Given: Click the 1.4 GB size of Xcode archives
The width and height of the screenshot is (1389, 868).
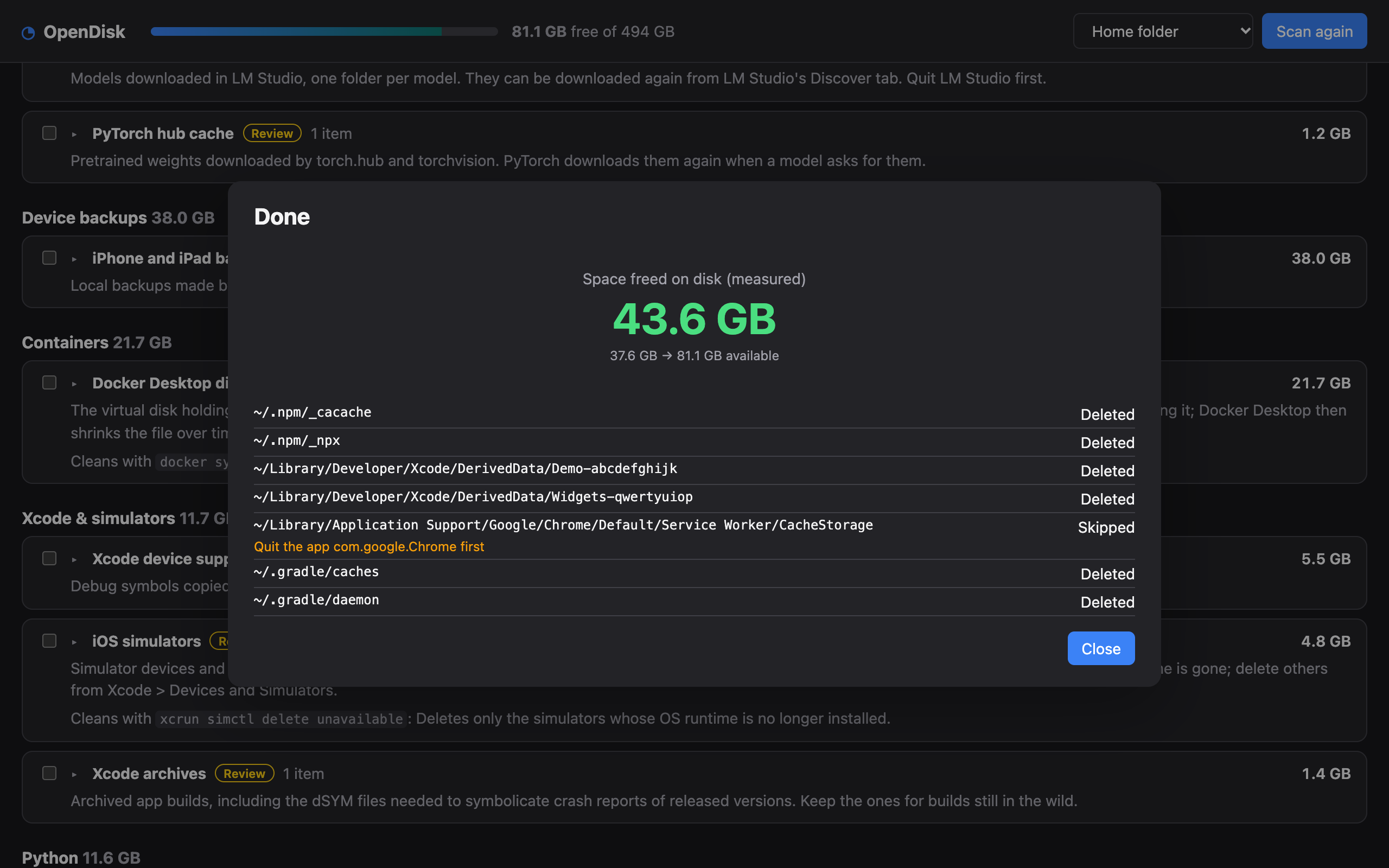Looking at the screenshot, I should click(1326, 773).
